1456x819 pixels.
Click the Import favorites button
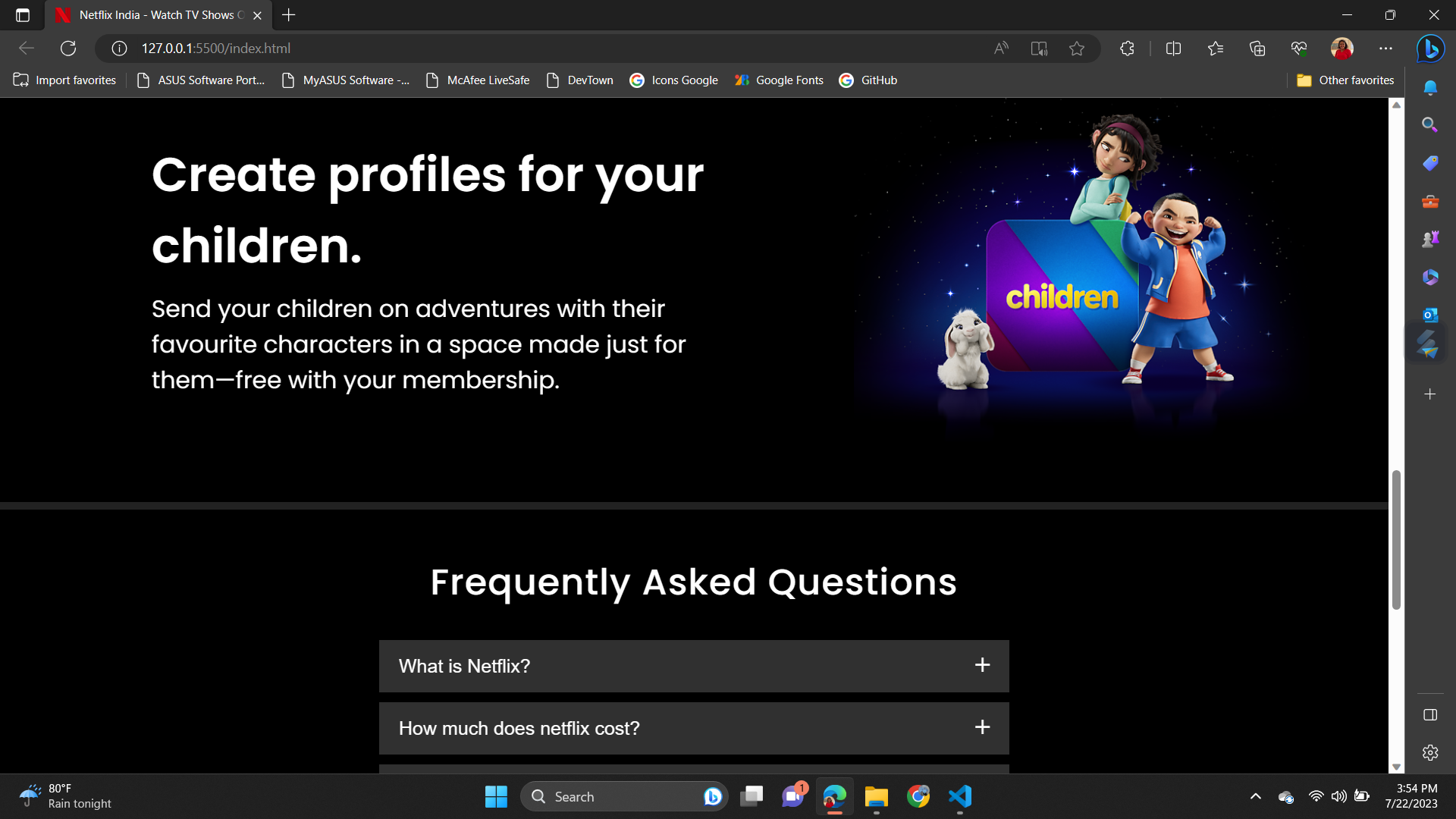[64, 80]
